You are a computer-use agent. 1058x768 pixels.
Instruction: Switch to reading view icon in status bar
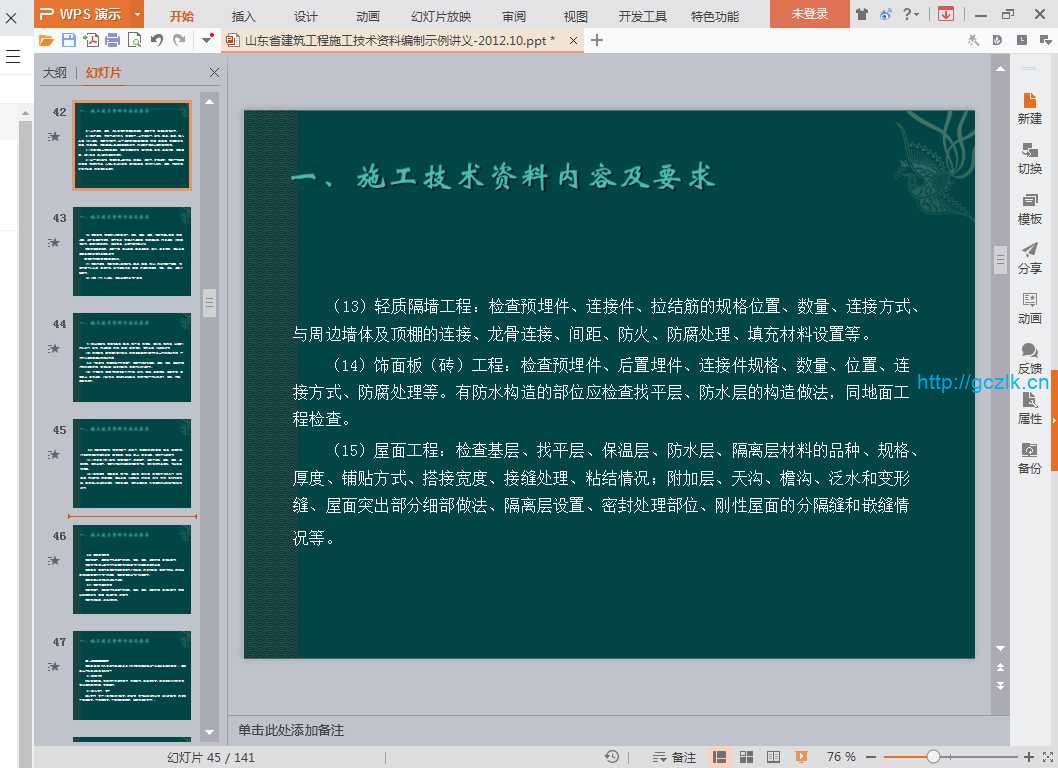[x=773, y=757]
